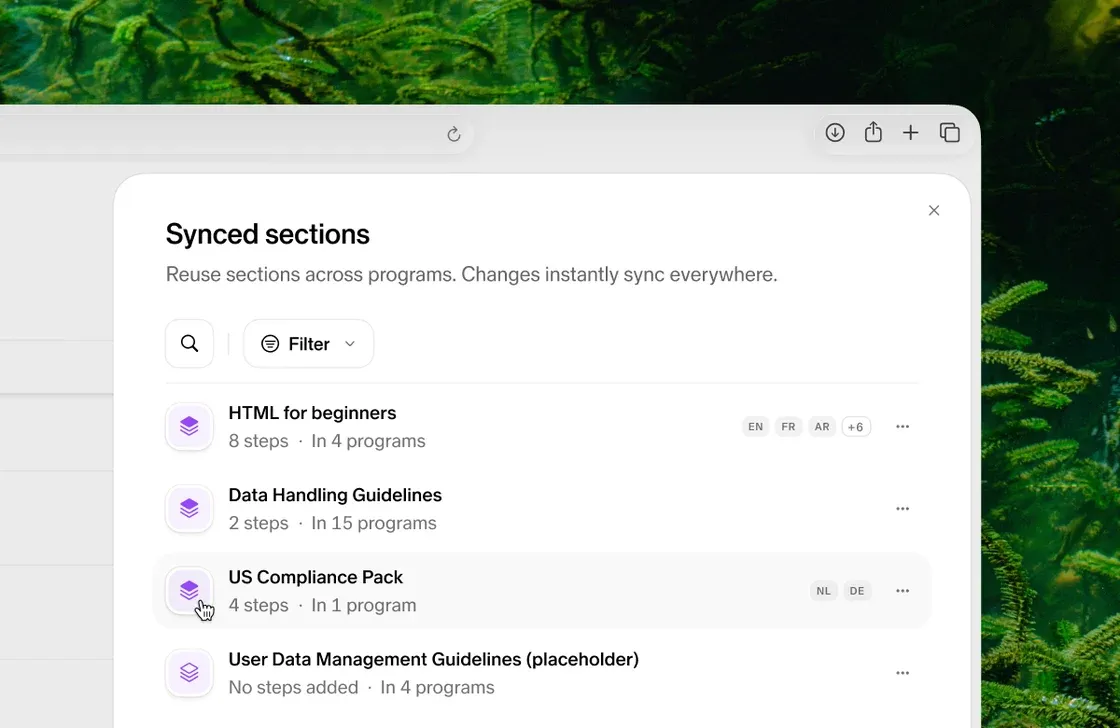The height and width of the screenshot is (728, 1120).
Task: Select the US Compliance Pack title
Action: coord(316,577)
